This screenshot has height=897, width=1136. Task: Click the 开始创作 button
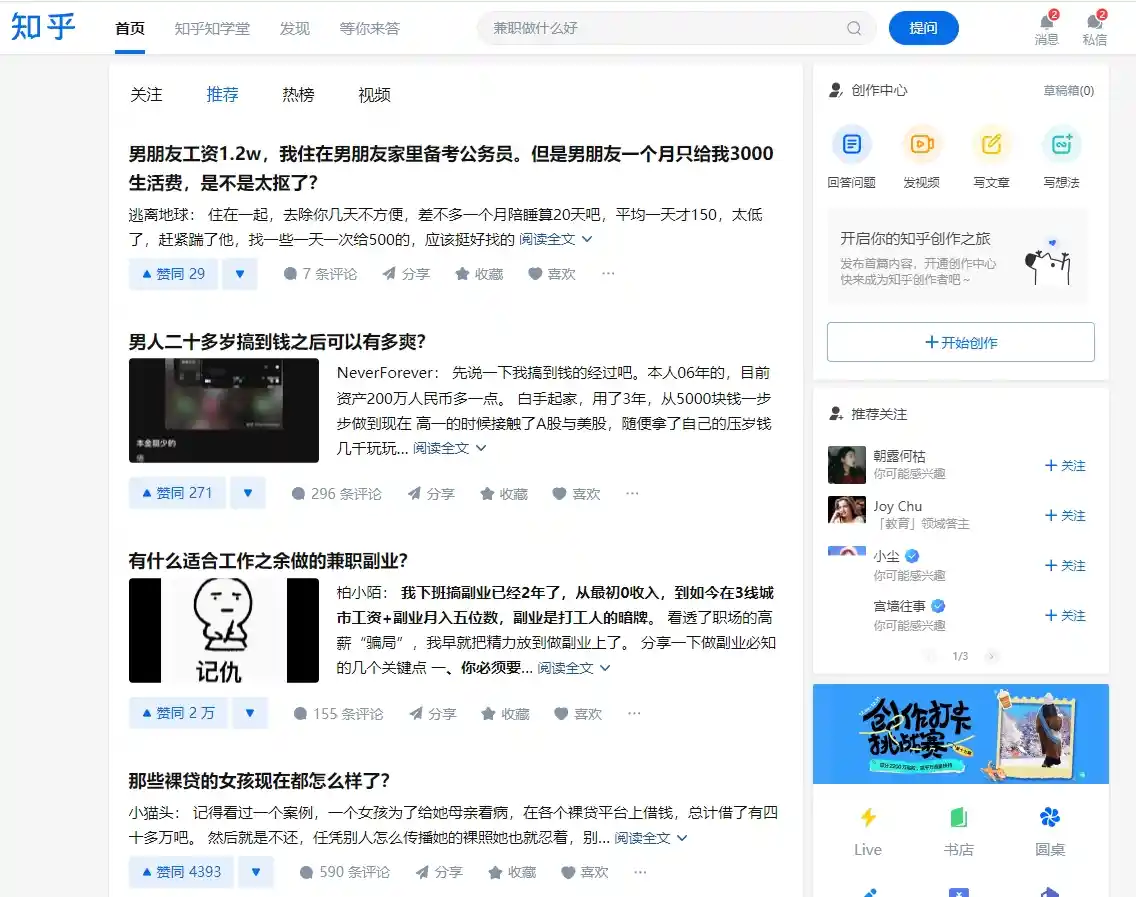click(x=960, y=342)
